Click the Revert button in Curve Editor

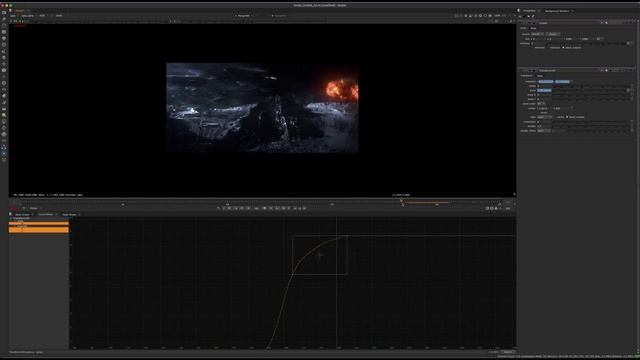(x=508, y=352)
